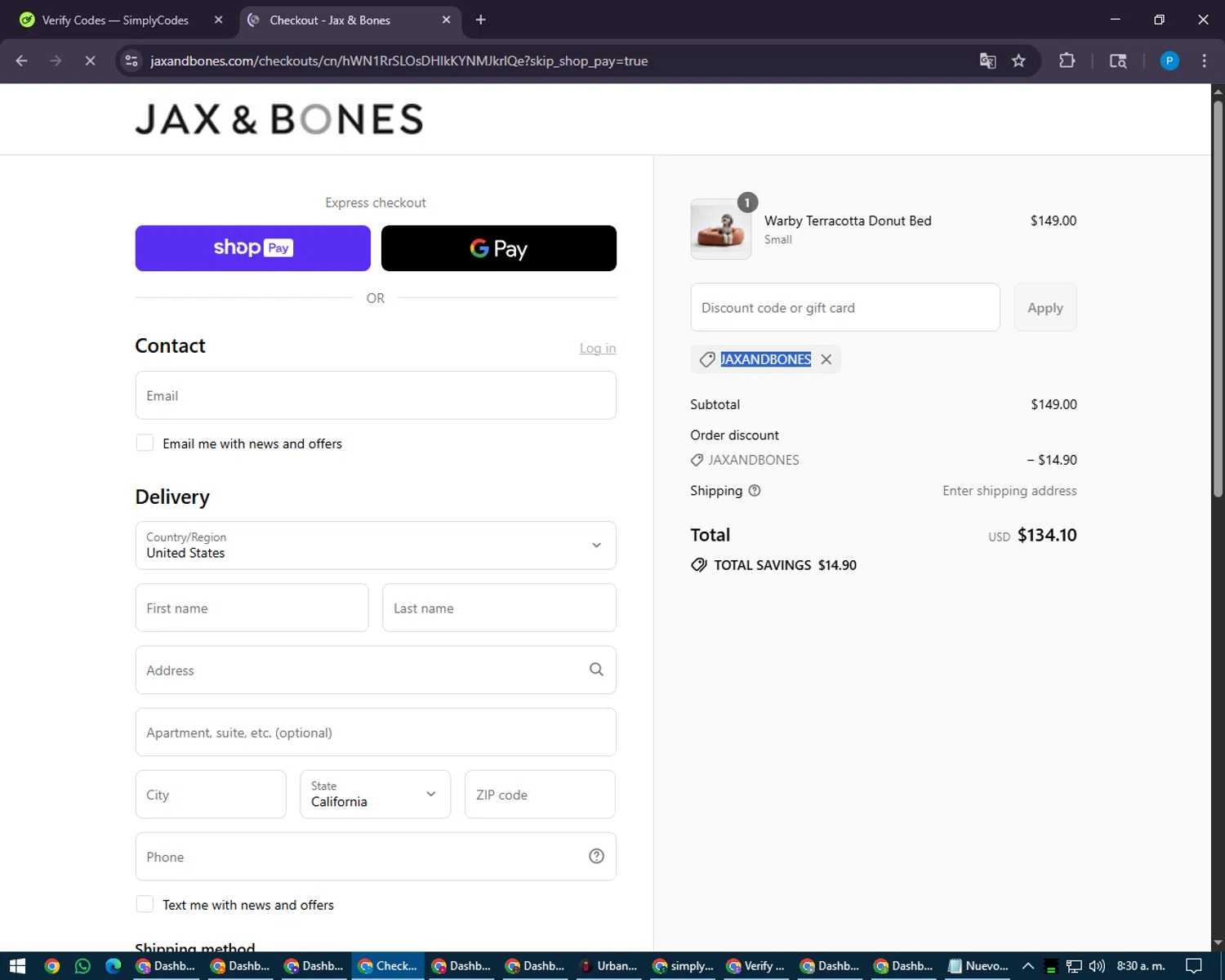Image resolution: width=1225 pixels, height=980 pixels.
Task: Focus the Email input field
Action: tap(376, 395)
